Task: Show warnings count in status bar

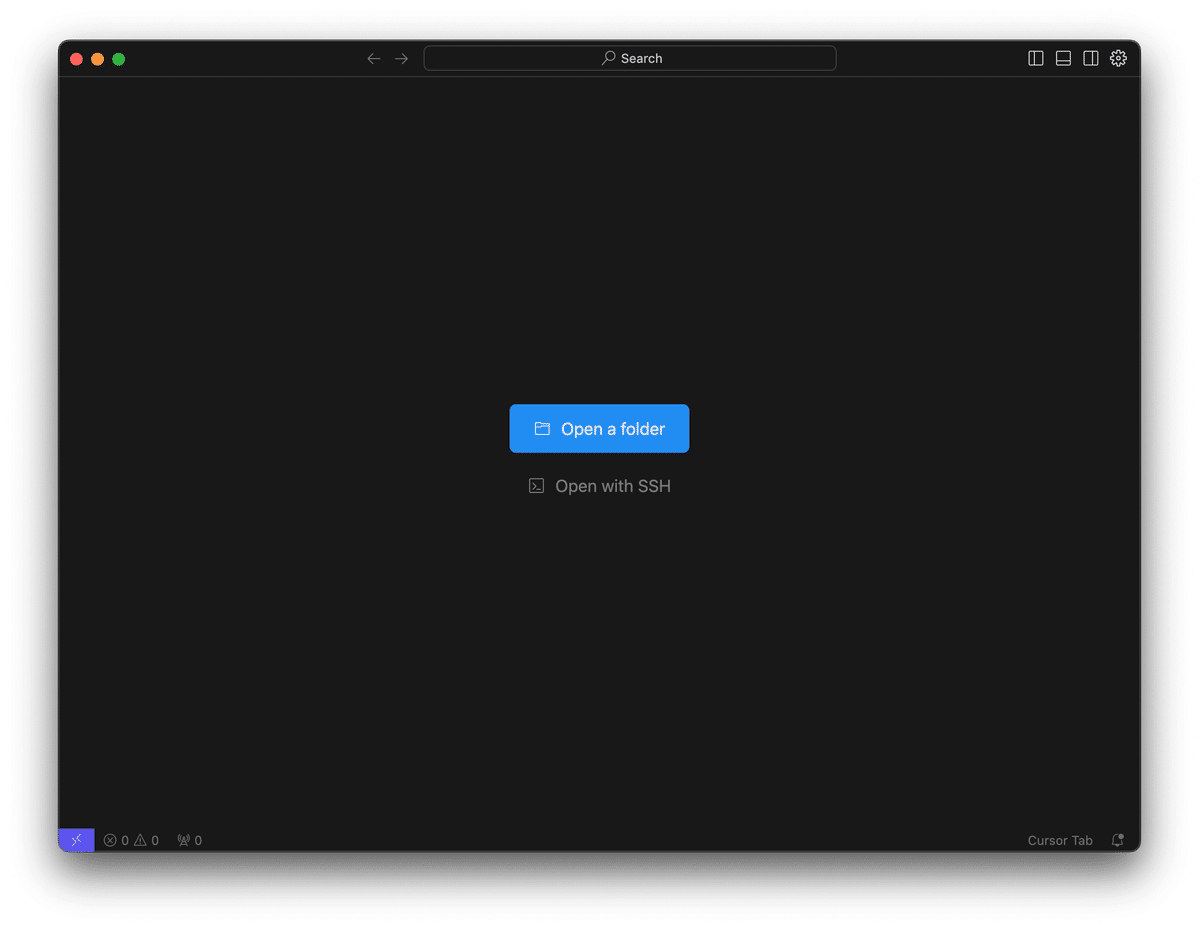Action: pos(146,840)
